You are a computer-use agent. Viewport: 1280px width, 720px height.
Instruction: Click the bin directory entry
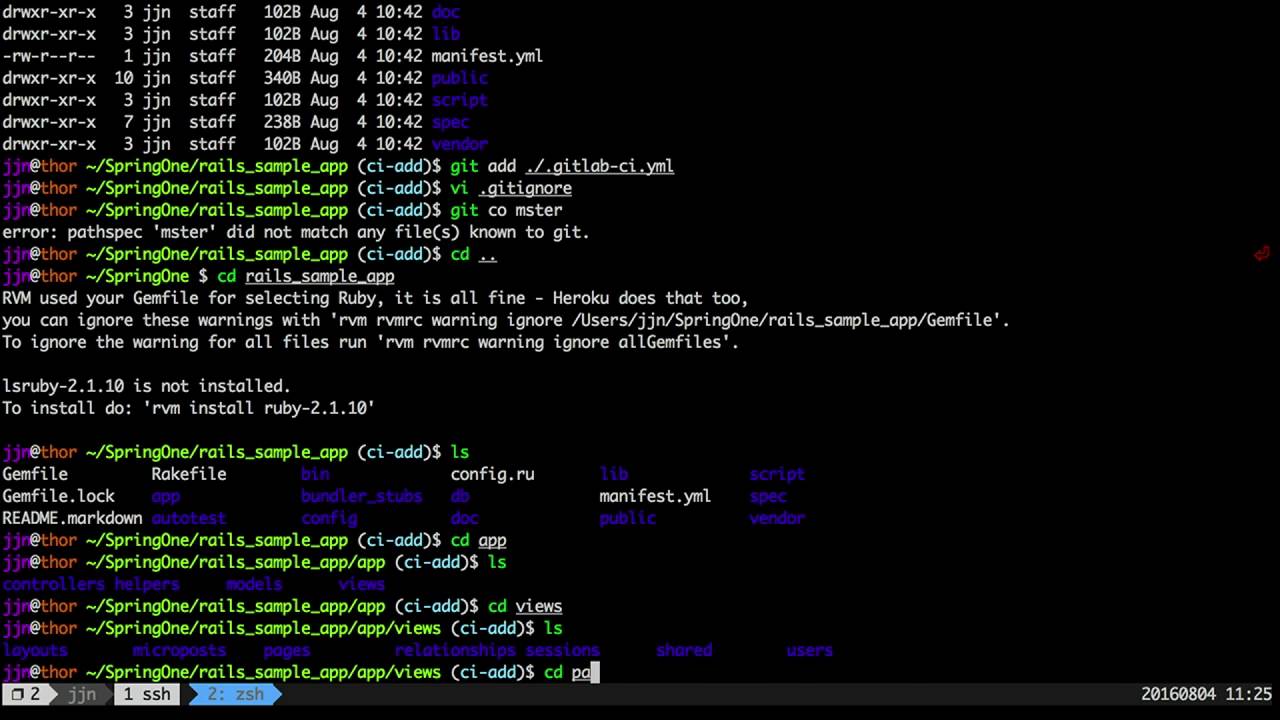click(315, 474)
